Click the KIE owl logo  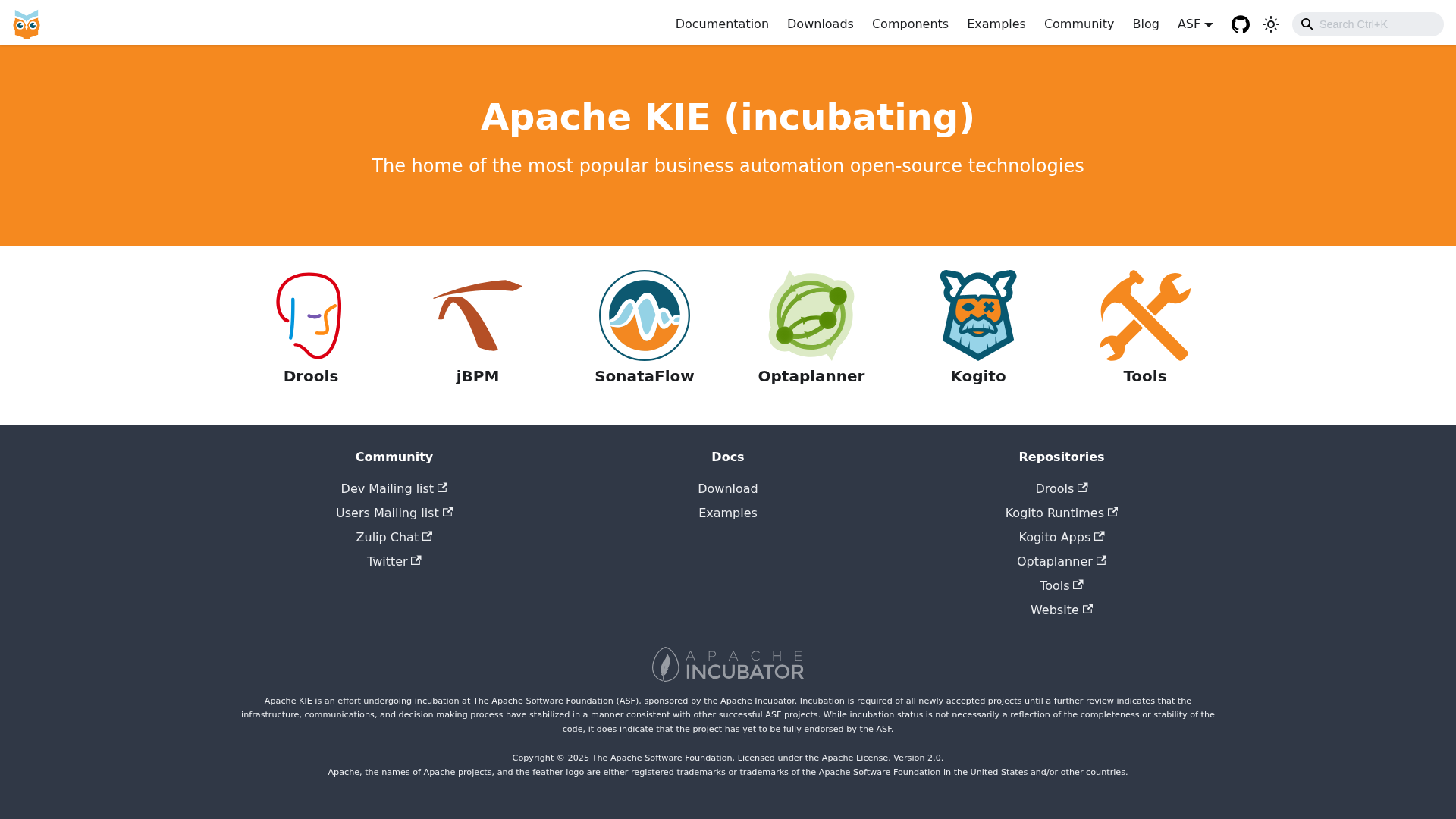tap(26, 24)
